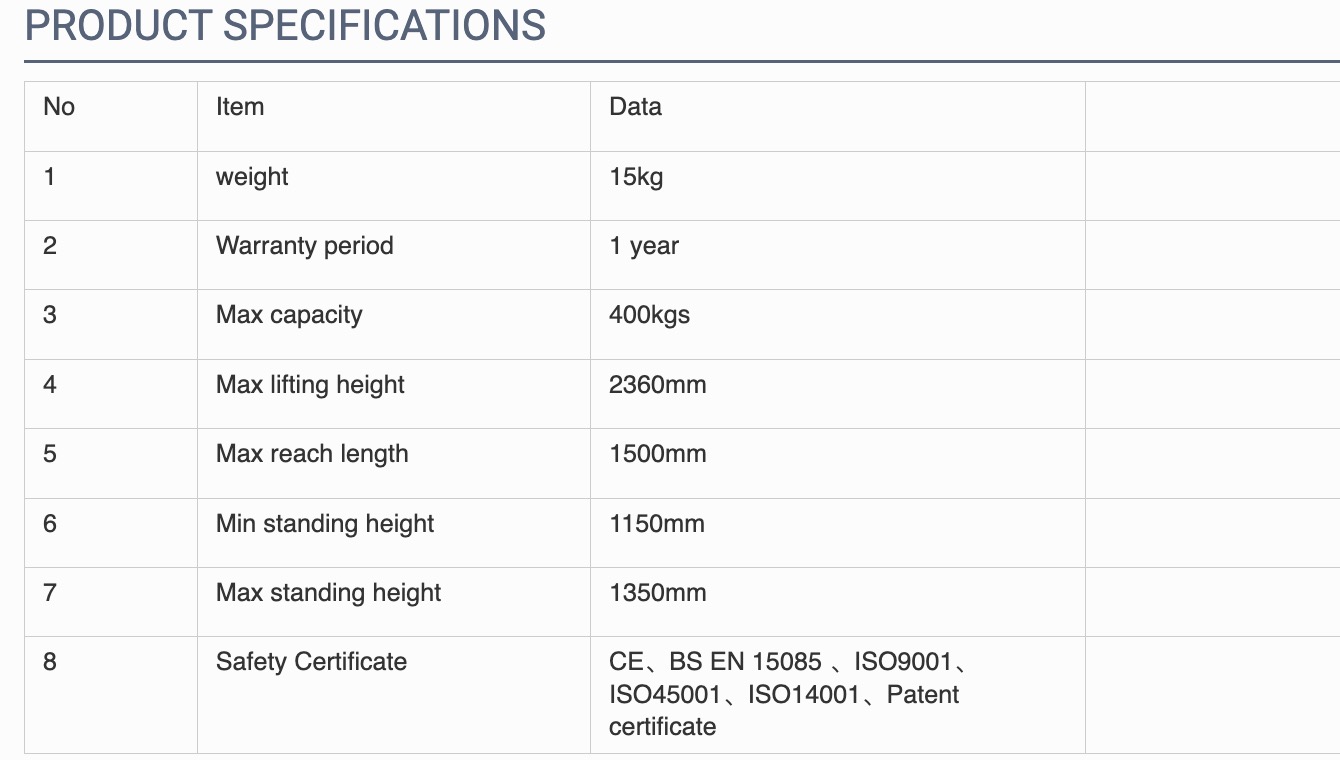Select the '15kg' data value
Screen dimensions: 1340x760
tap(636, 177)
